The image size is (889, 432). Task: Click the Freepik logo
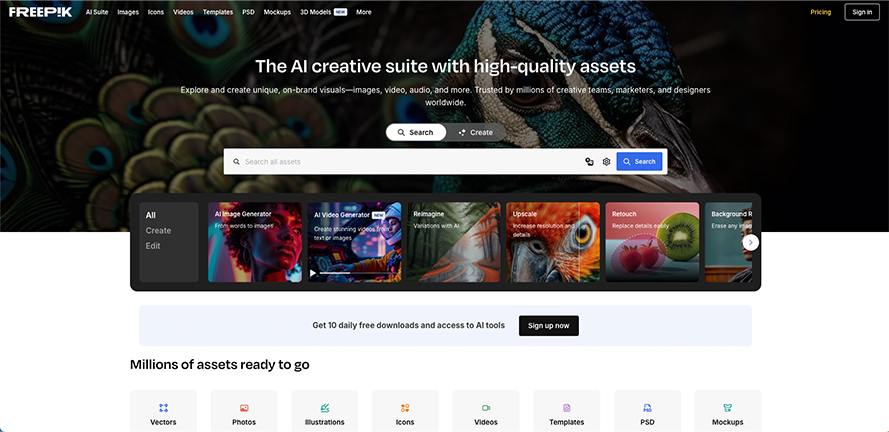[x=41, y=12]
